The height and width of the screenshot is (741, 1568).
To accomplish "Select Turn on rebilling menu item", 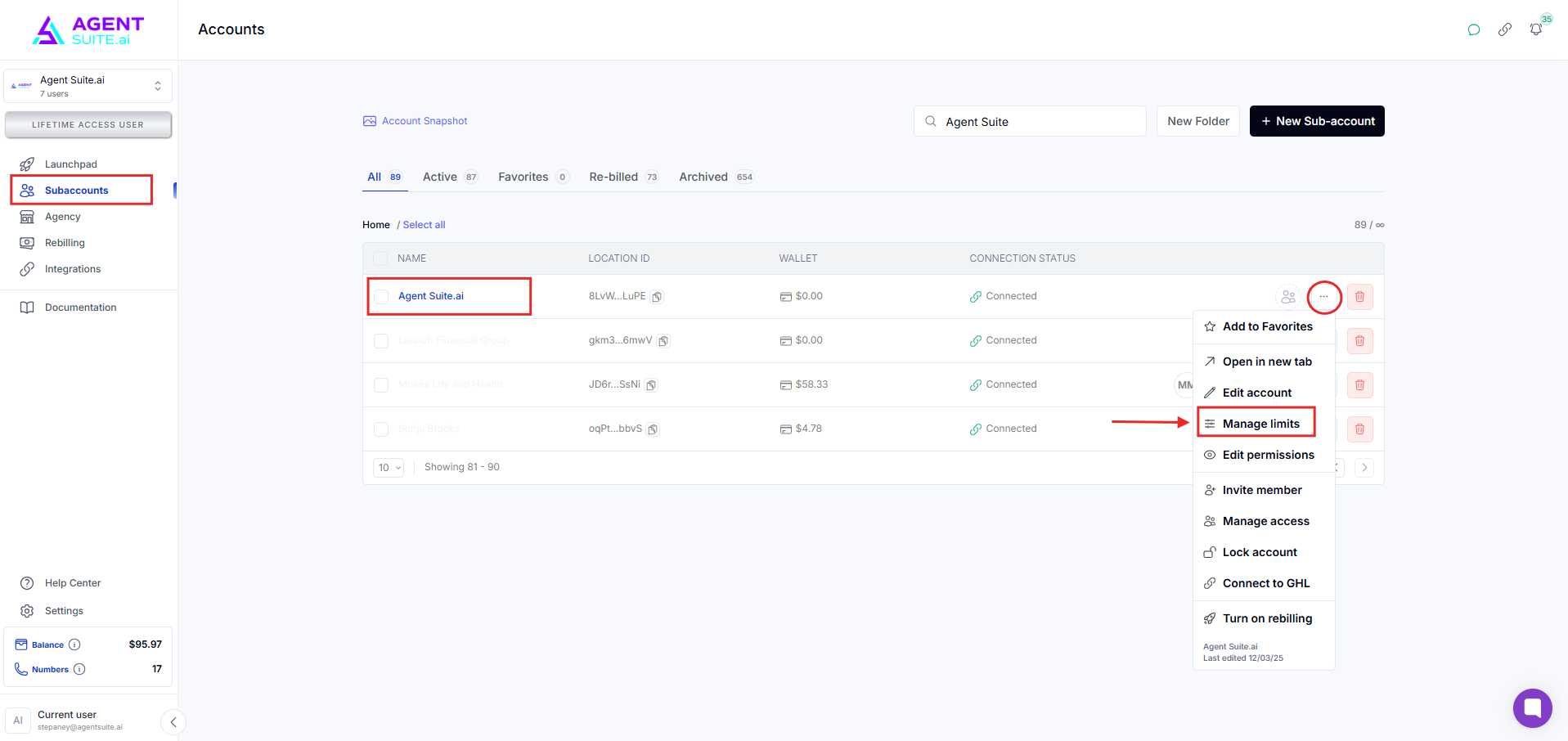I will (1265, 618).
